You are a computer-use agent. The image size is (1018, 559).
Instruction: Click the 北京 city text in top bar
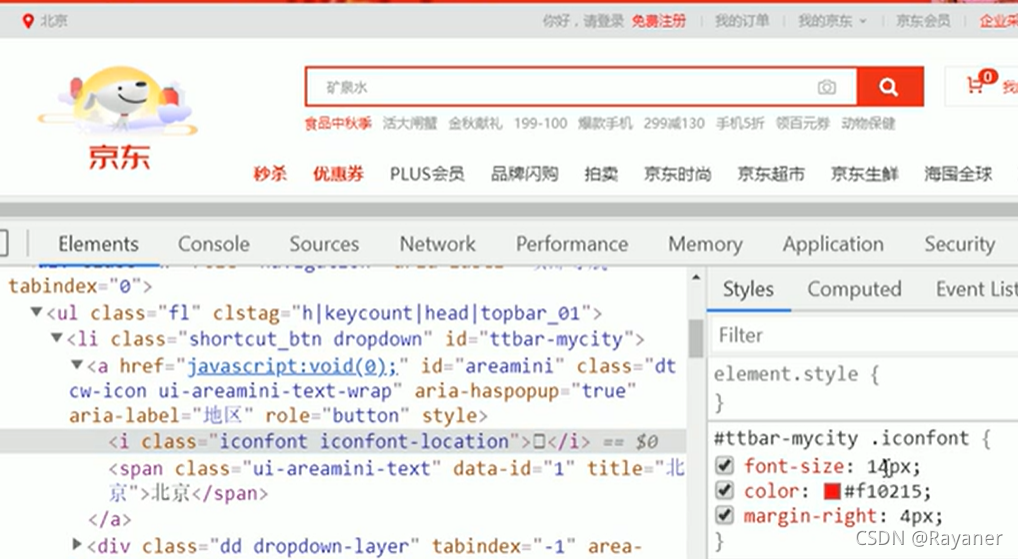54,21
